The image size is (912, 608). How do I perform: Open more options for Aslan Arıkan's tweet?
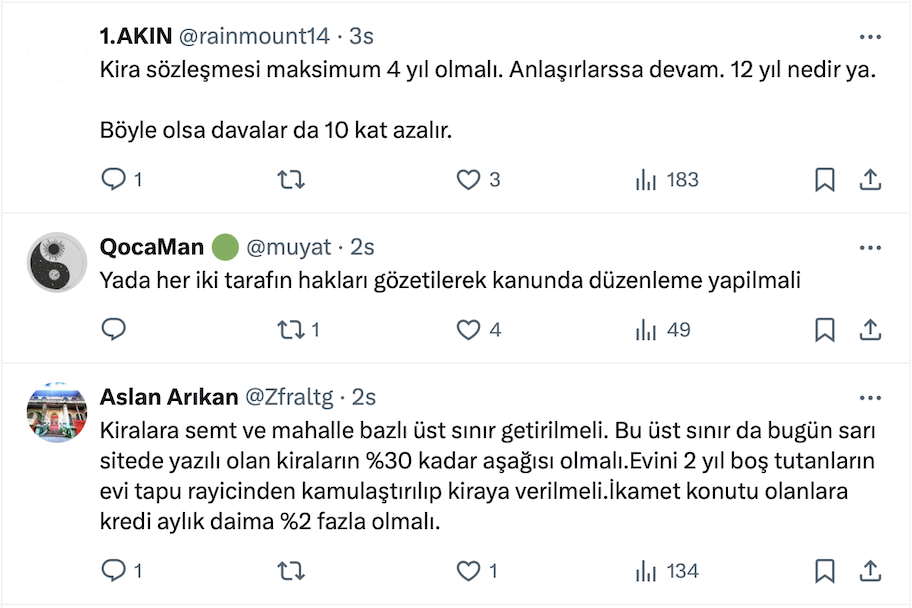tap(871, 397)
